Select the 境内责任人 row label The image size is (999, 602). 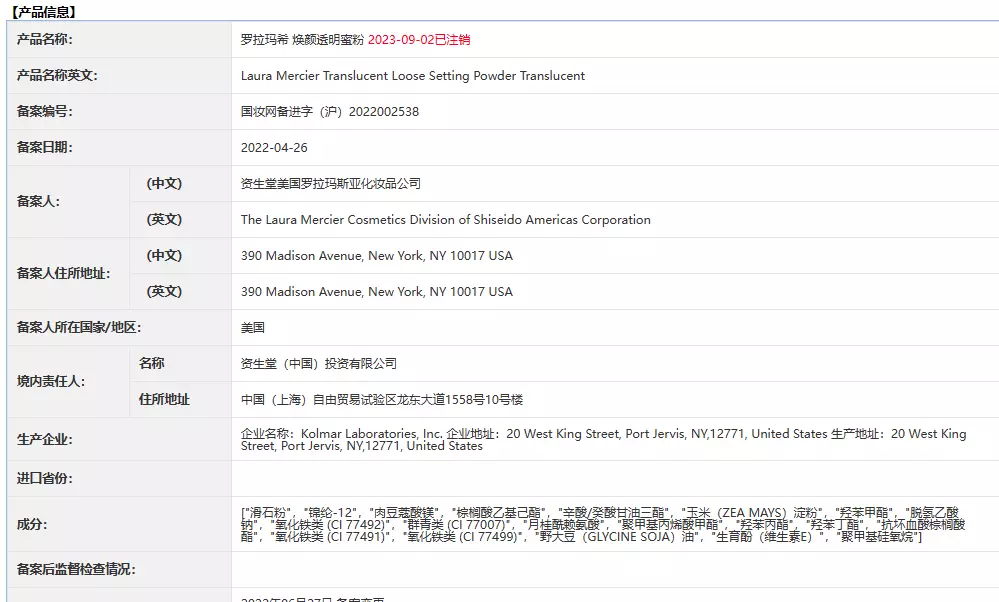click(x=51, y=382)
